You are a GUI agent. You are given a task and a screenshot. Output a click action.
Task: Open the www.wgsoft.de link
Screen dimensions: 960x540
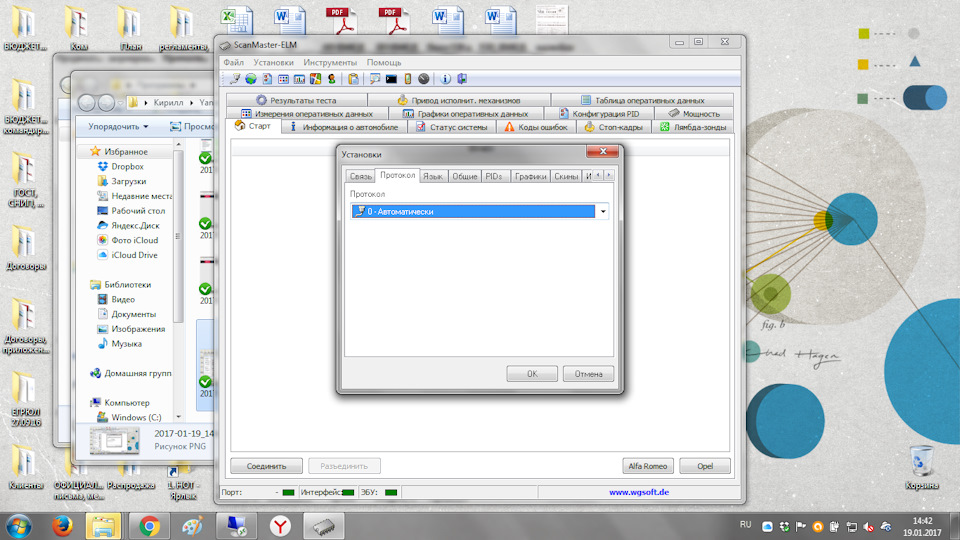pos(639,492)
